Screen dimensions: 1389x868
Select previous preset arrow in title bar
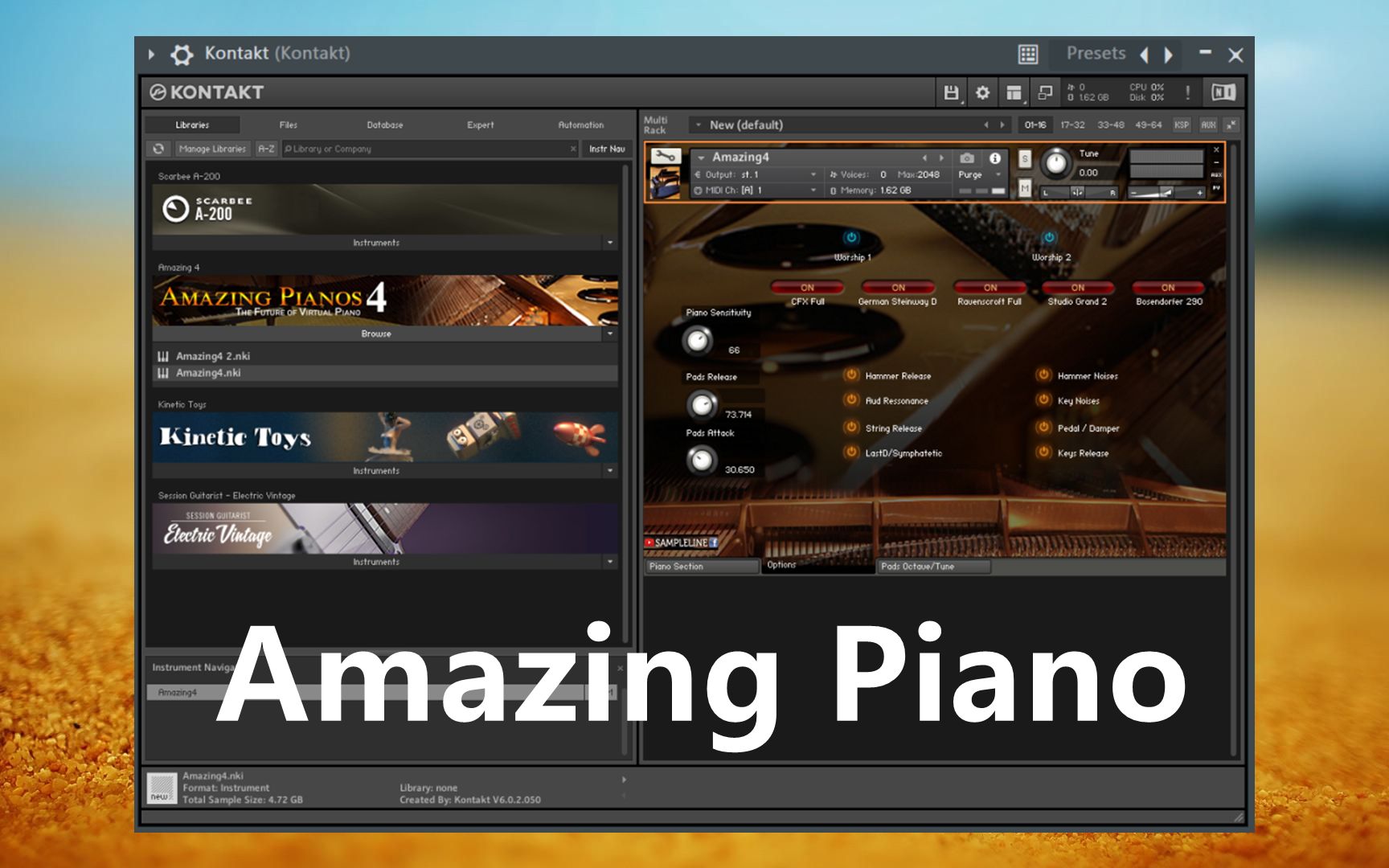[x=1144, y=55]
